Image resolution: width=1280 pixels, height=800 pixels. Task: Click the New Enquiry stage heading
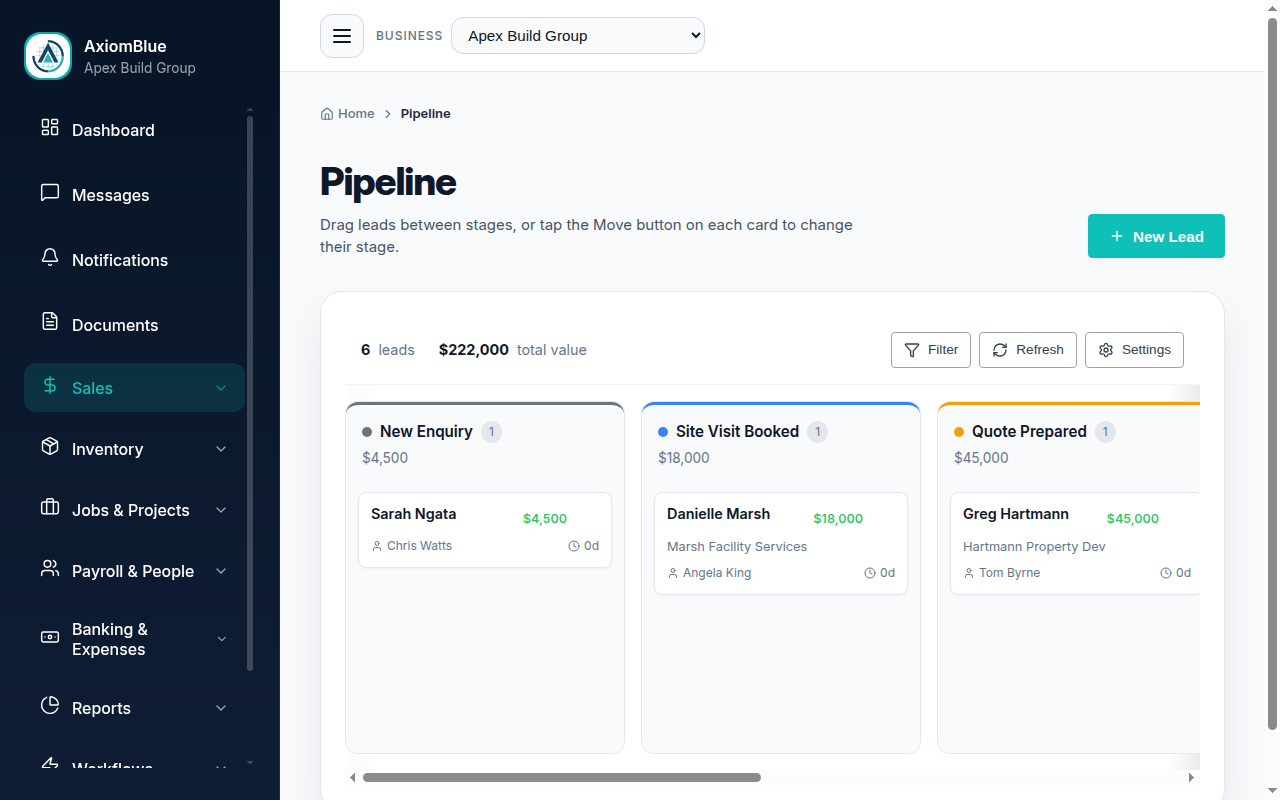(426, 431)
